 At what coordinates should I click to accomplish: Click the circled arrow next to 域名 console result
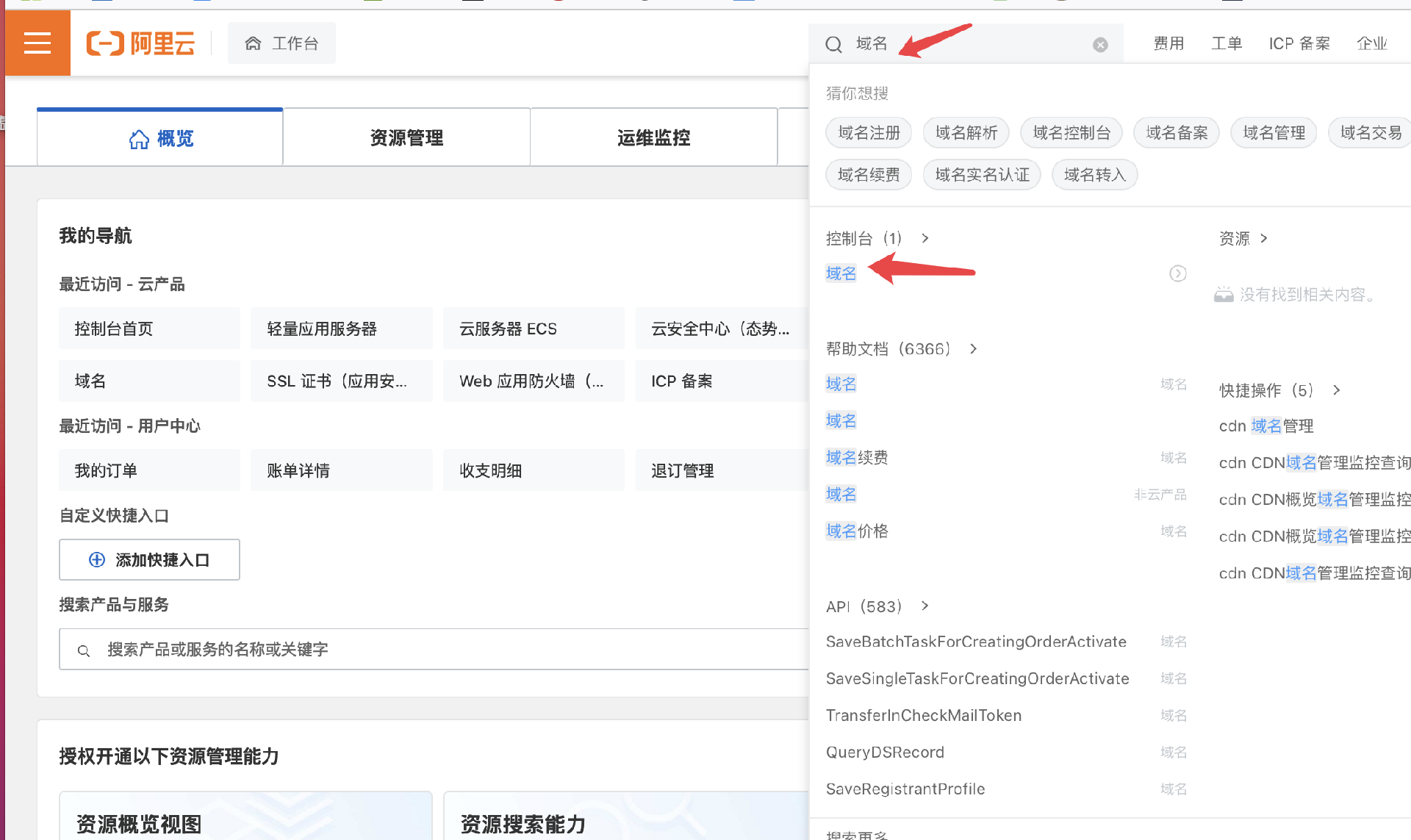(1177, 273)
